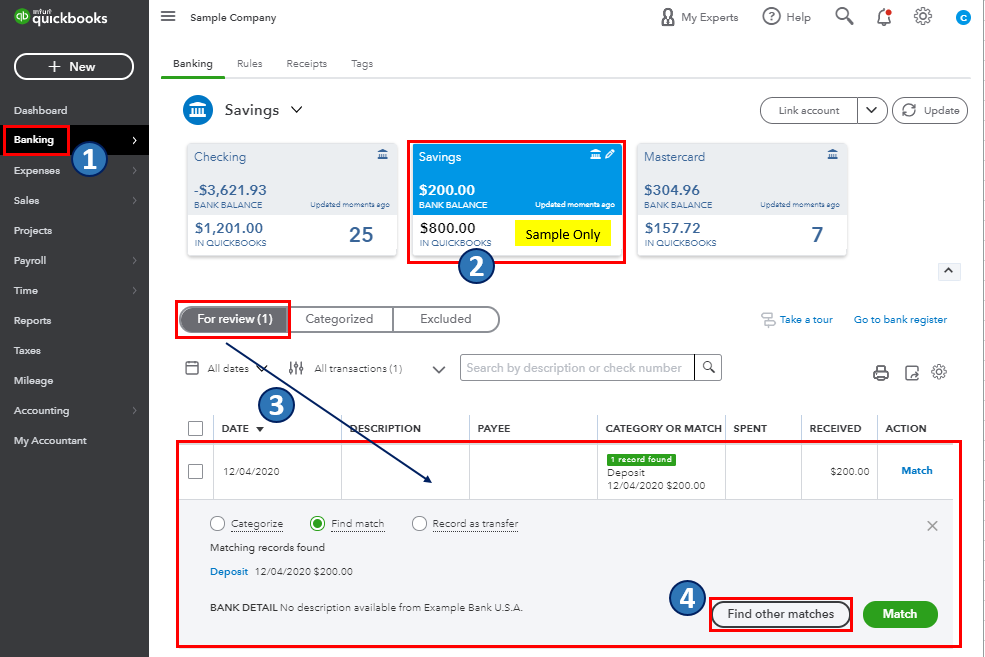
Task: Click the print icon above the table
Action: 881,373
